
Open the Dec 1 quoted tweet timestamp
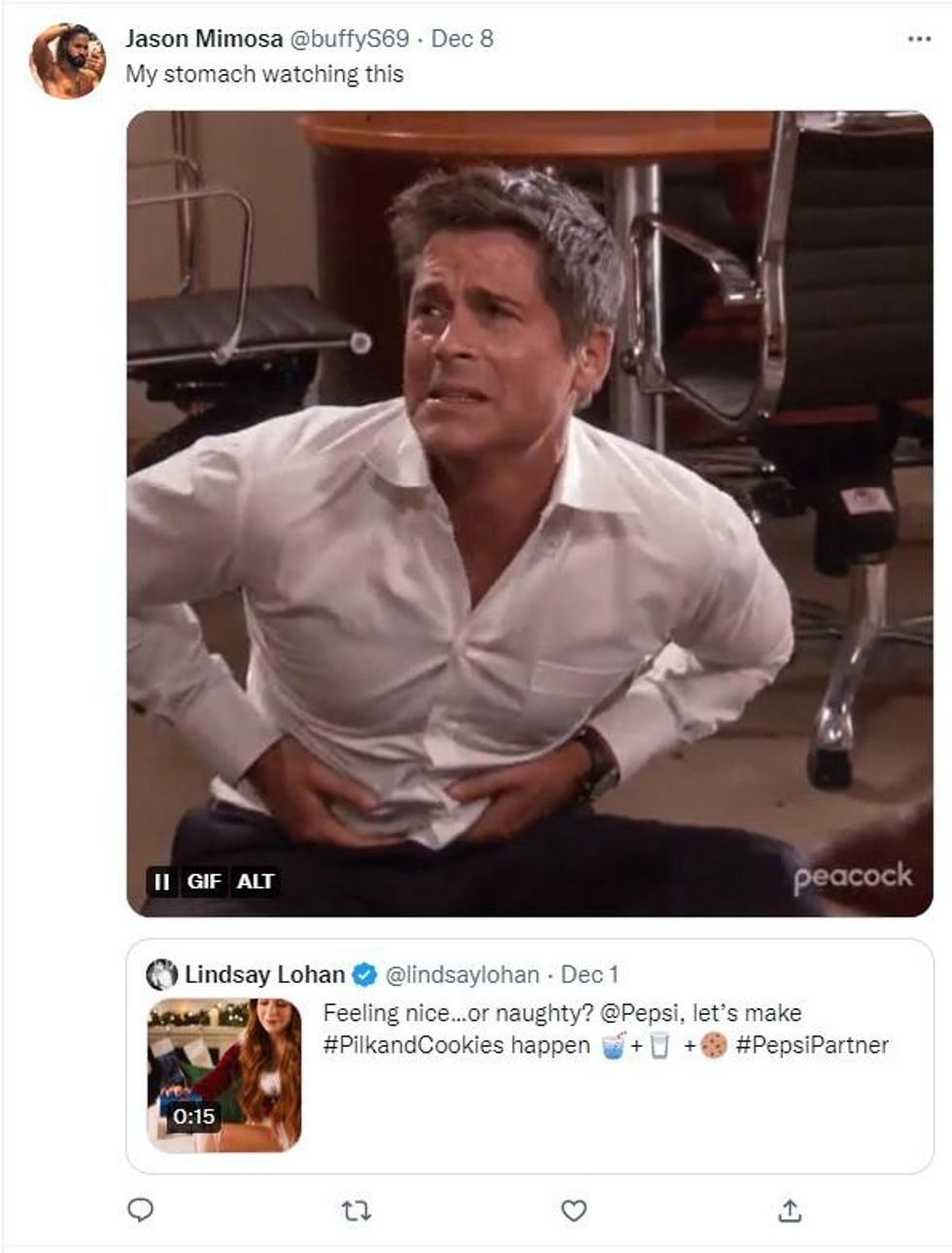[x=590, y=974]
